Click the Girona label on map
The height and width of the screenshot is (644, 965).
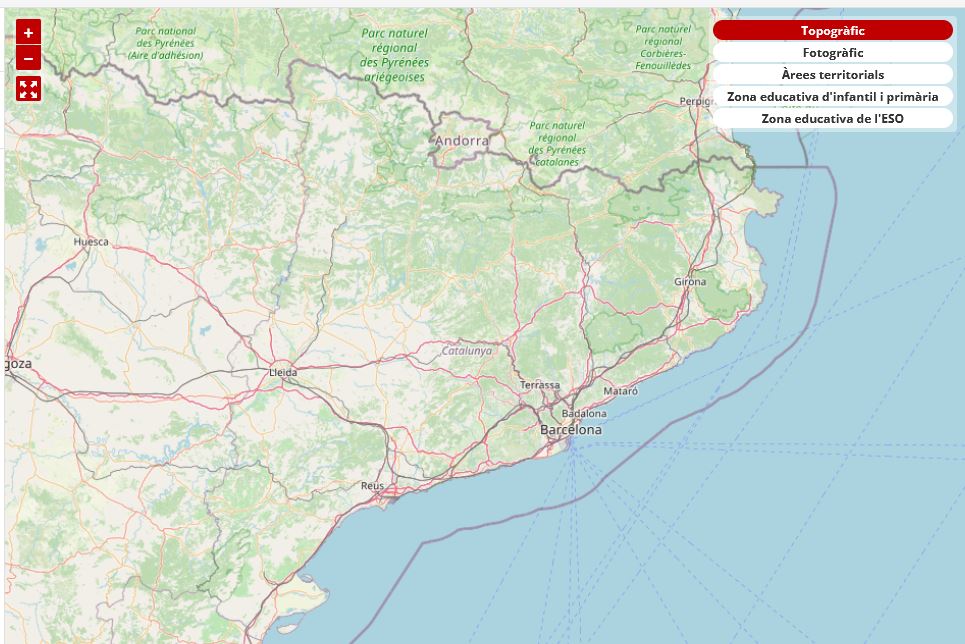pos(690,282)
